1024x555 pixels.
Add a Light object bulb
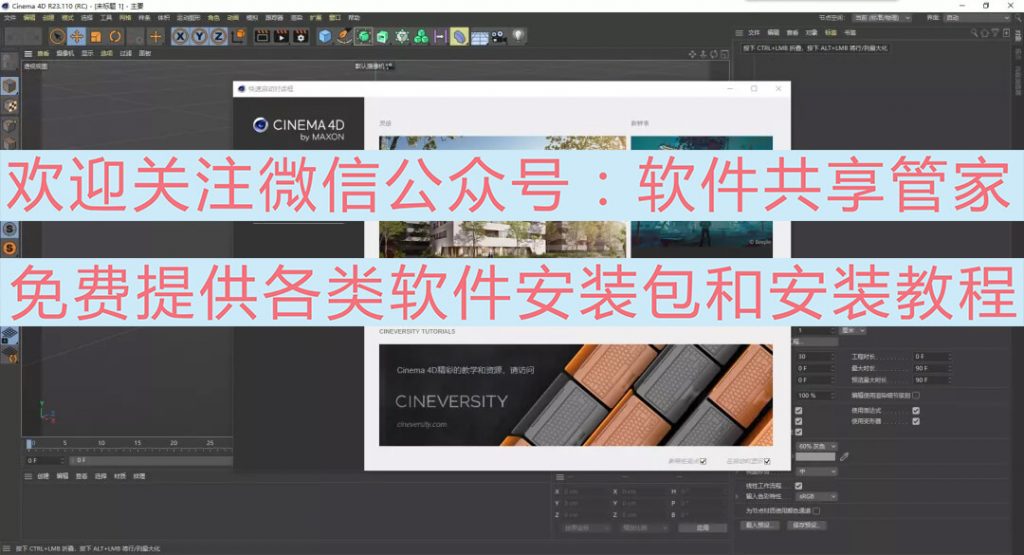click(x=519, y=36)
